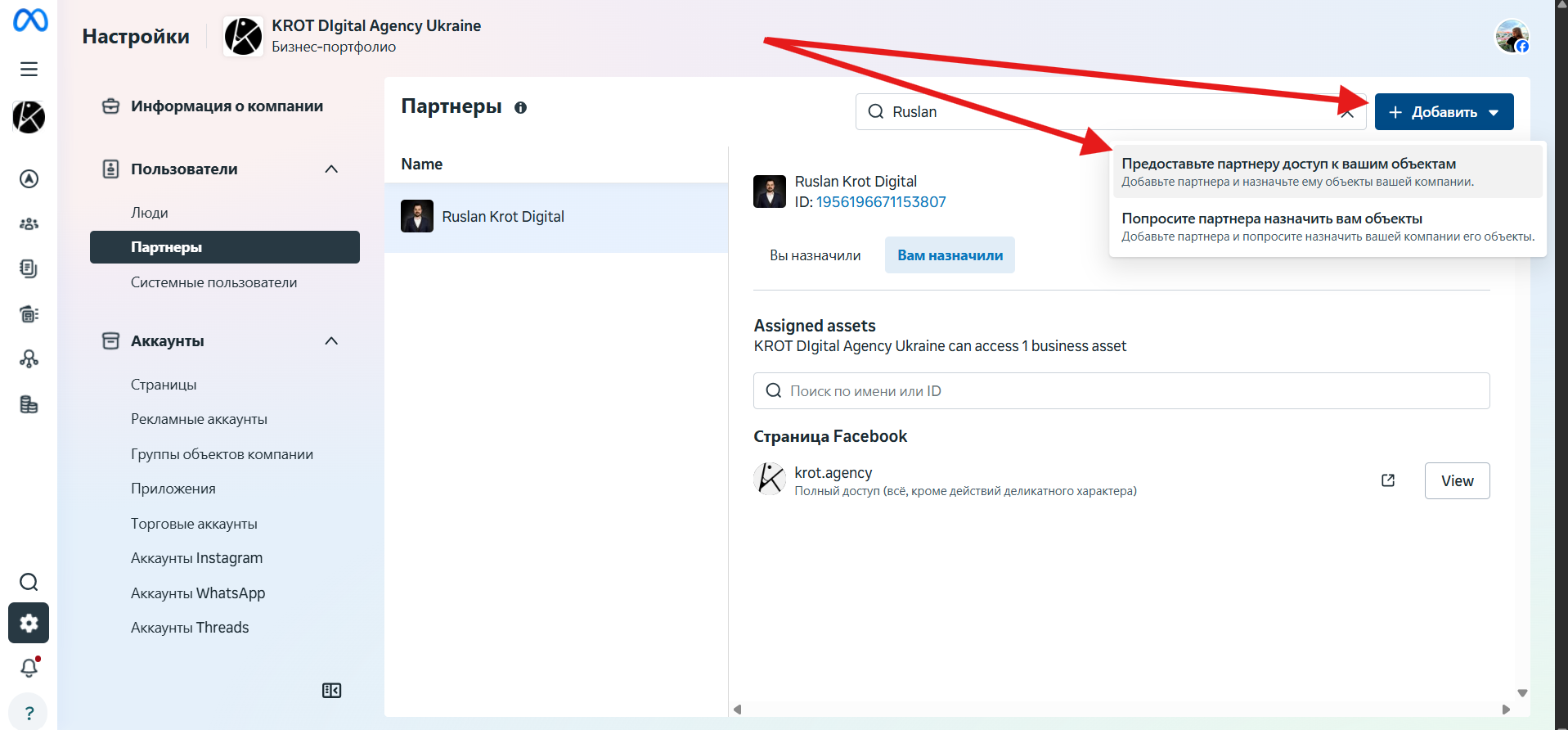Collapse the Пользователи section
The width and height of the screenshot is (1568, 730).
click(331, 169)
